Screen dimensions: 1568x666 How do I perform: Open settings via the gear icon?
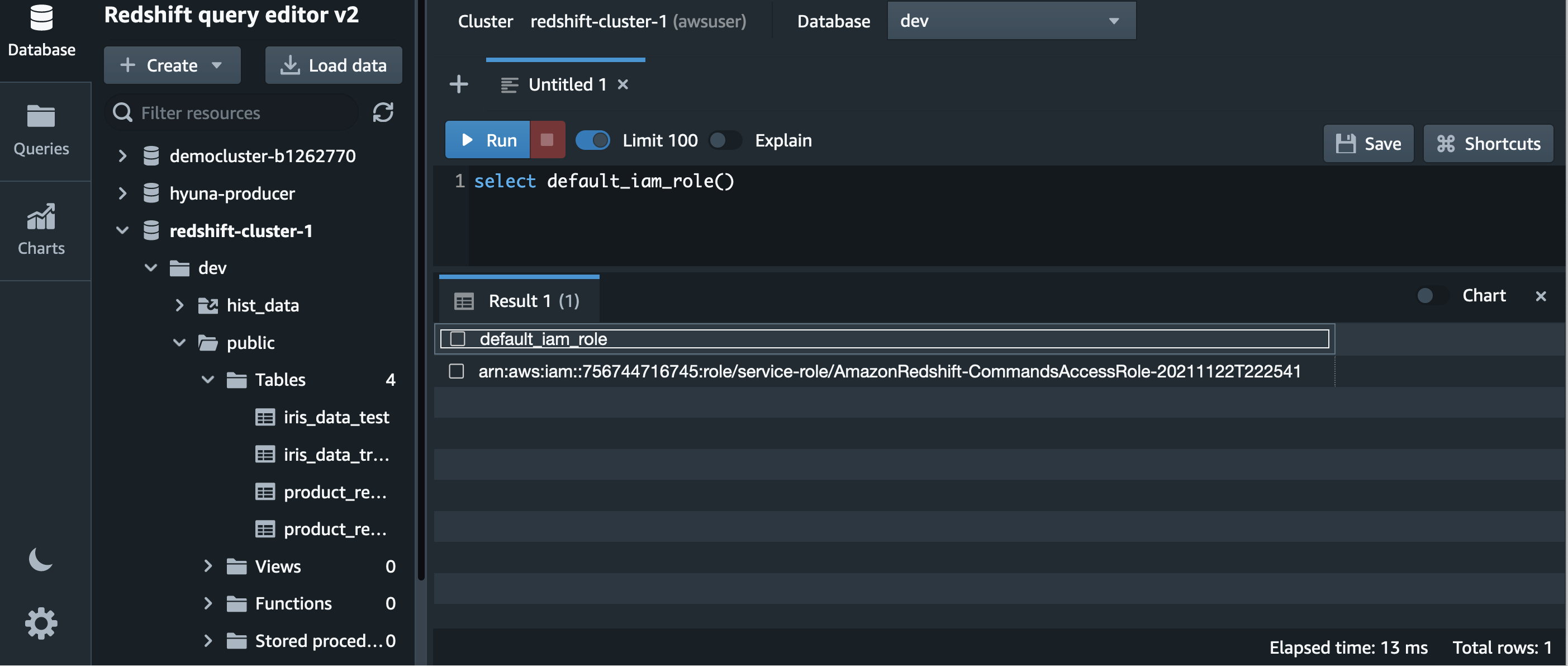tap(41, 624)
